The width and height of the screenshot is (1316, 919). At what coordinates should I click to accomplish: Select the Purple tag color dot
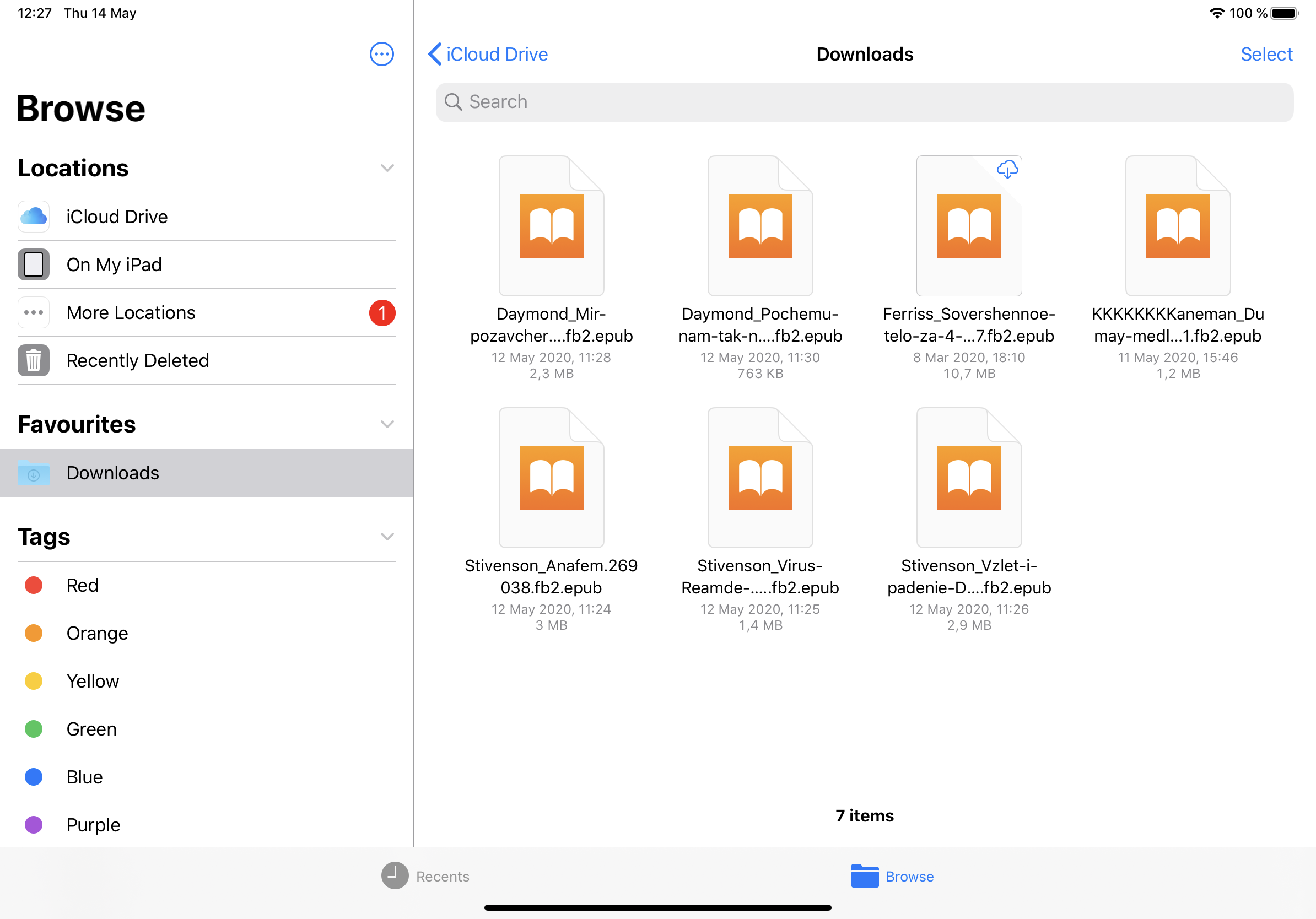[x=33, y=825]
